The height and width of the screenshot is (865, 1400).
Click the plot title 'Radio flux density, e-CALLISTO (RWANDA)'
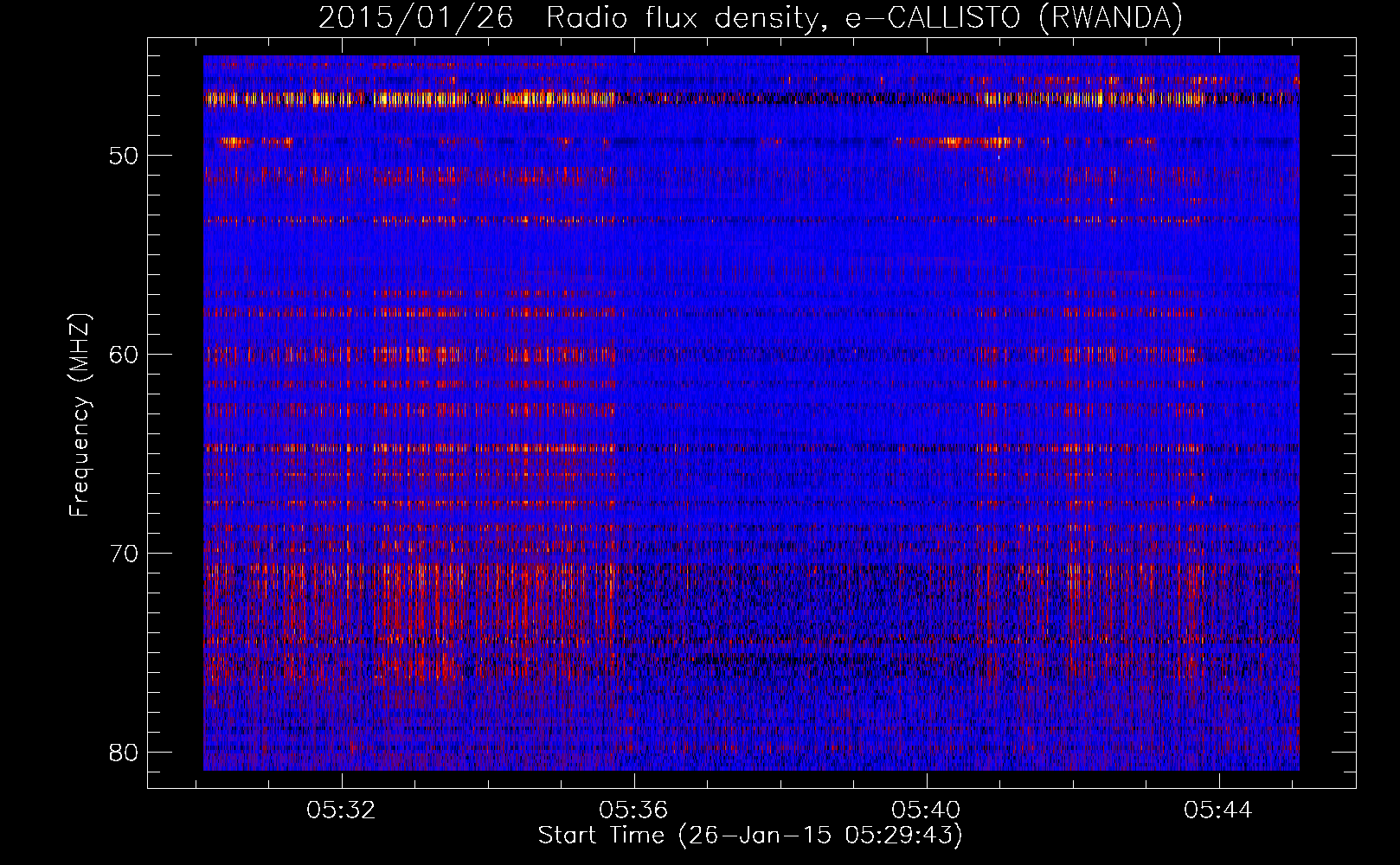[x=864, y=17]
